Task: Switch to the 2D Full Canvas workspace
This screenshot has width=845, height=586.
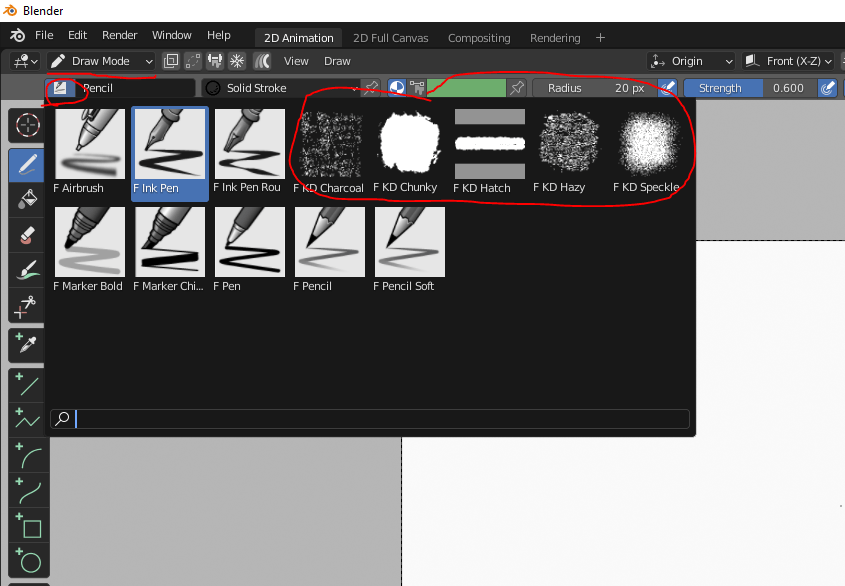Action: 391,38
